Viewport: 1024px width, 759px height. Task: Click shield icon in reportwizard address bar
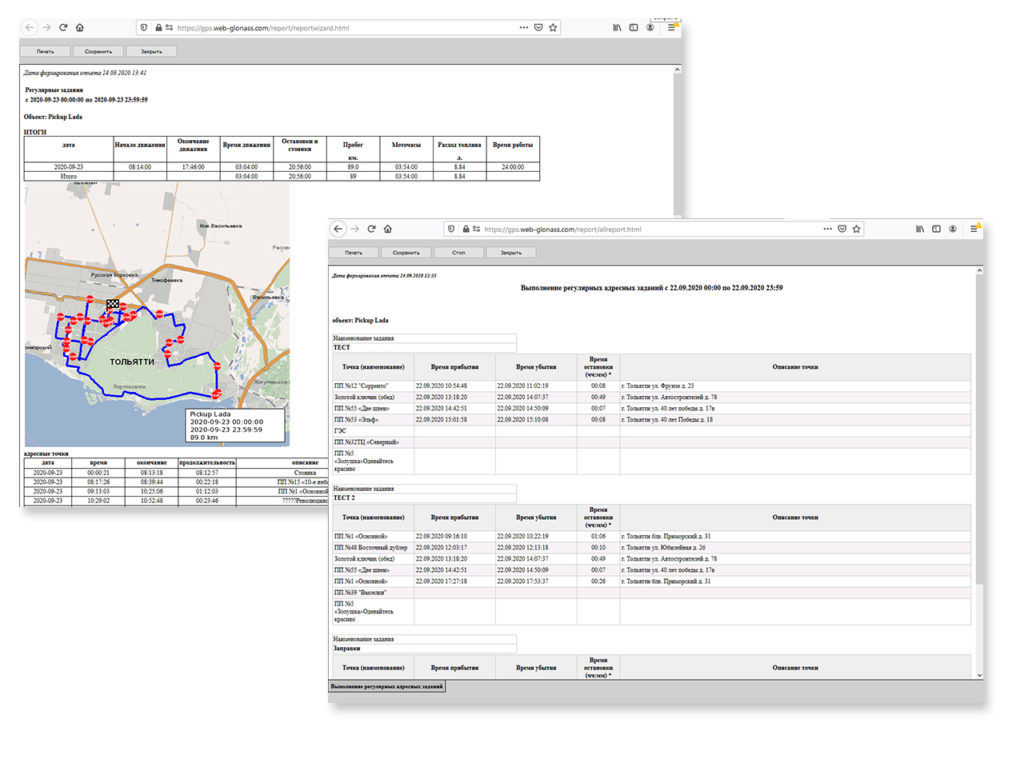(144, 27)
